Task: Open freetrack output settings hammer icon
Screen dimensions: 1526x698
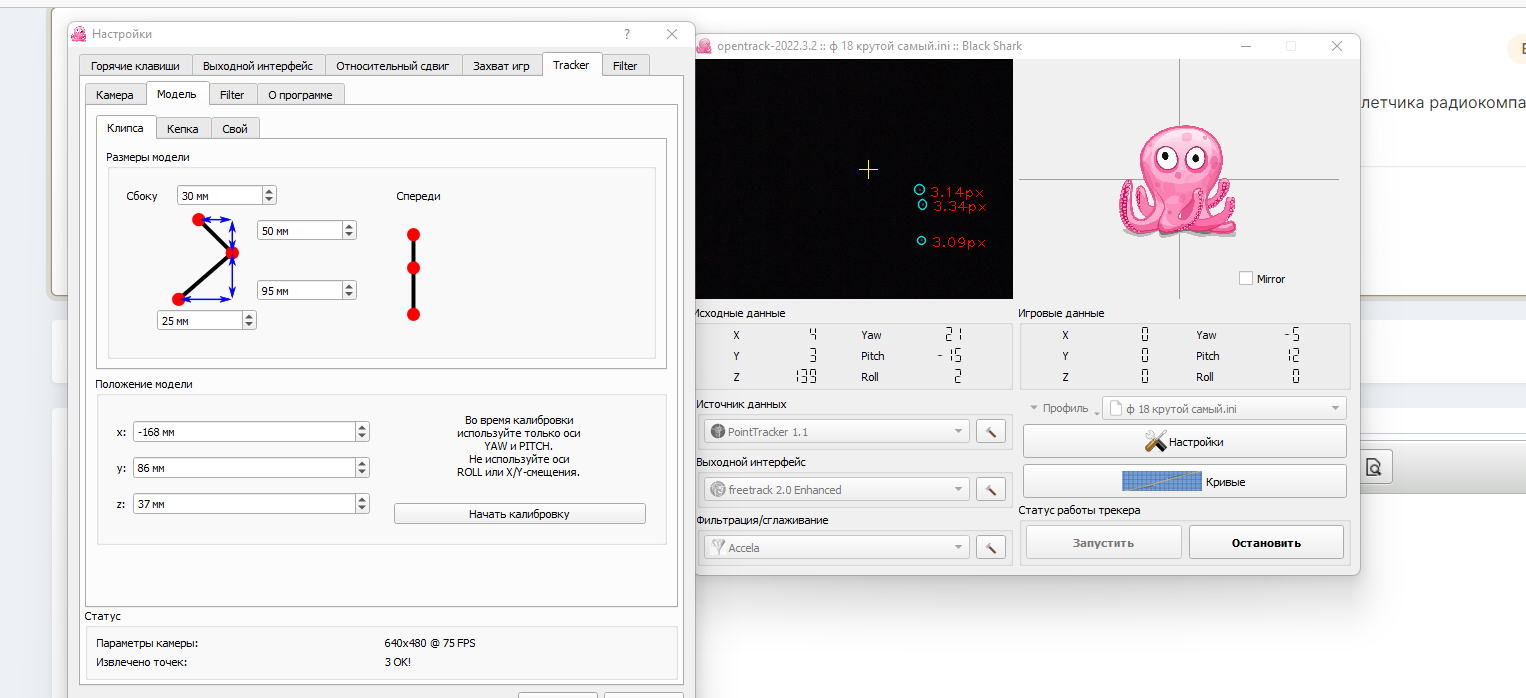Action: (990, 489)
